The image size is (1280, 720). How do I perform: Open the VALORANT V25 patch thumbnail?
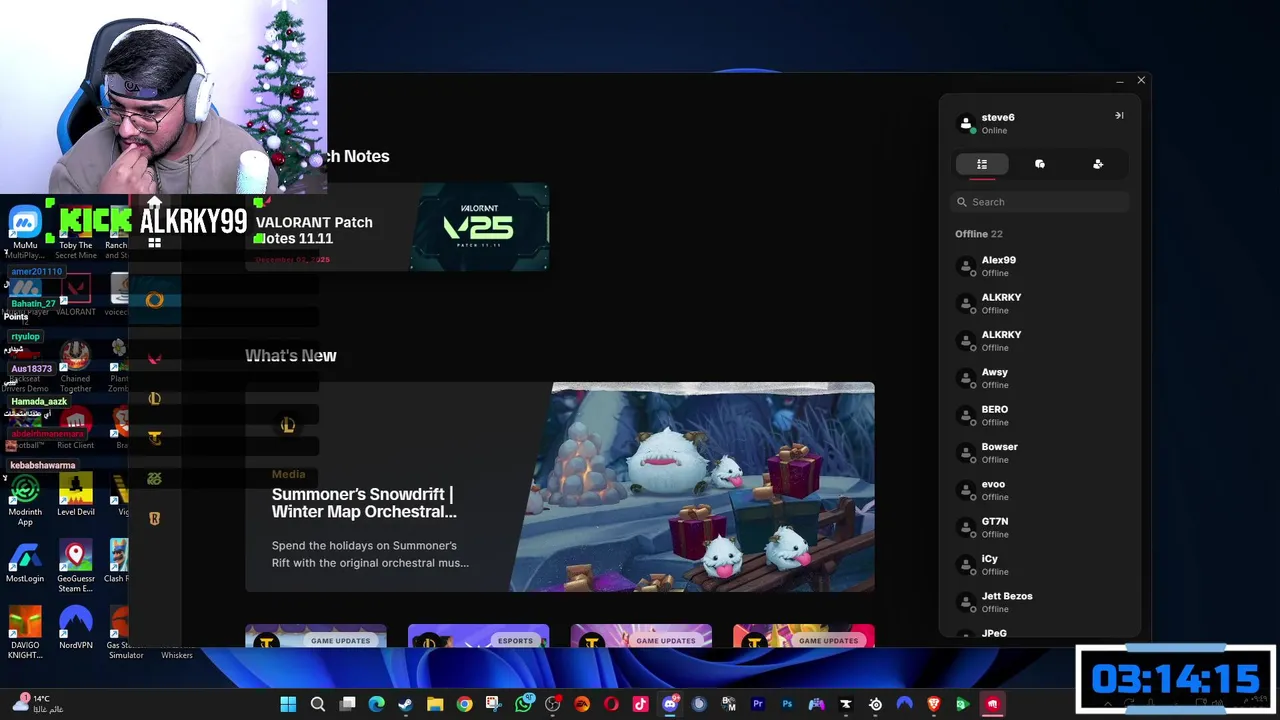[x=479, y=227]
